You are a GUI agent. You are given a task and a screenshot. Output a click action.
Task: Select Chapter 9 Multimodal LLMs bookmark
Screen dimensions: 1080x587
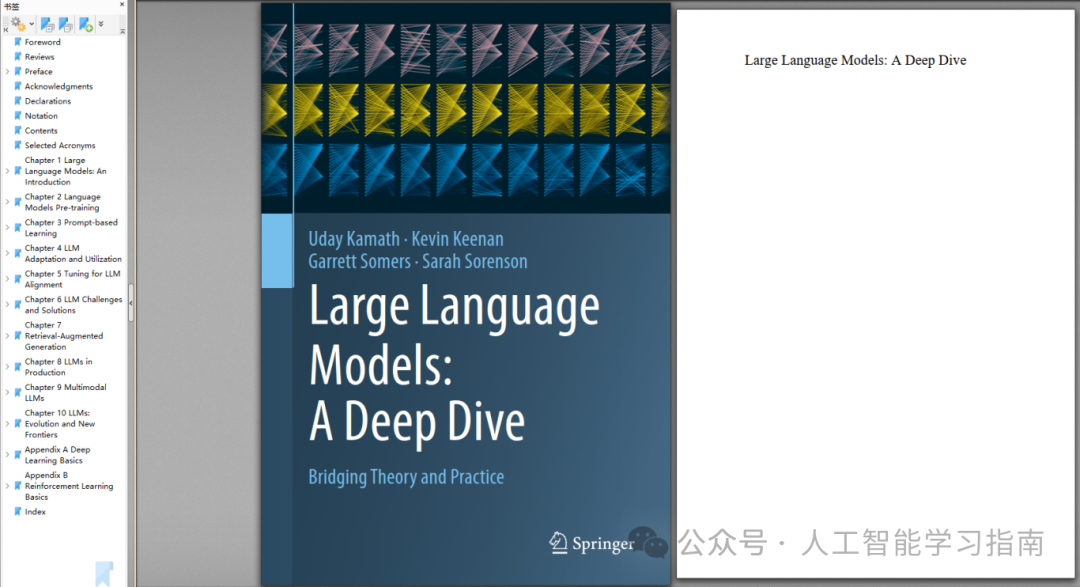[x=65, y=392]
